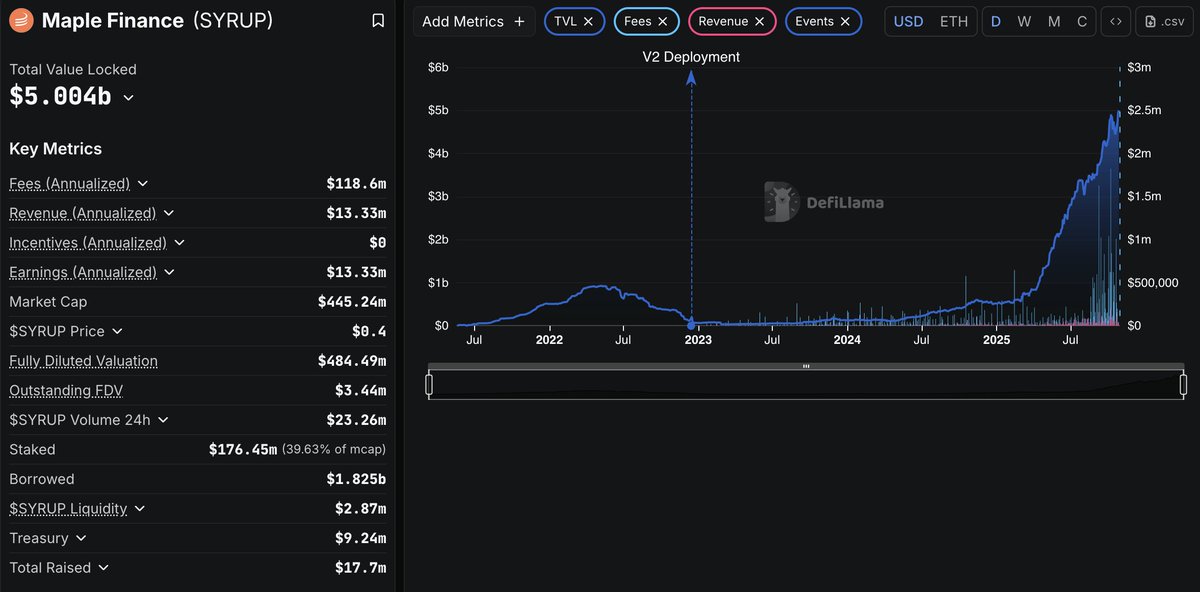The image size is (1200, 592).
Task: Click the Maple Finance logo icon
Action: [20, 20]
